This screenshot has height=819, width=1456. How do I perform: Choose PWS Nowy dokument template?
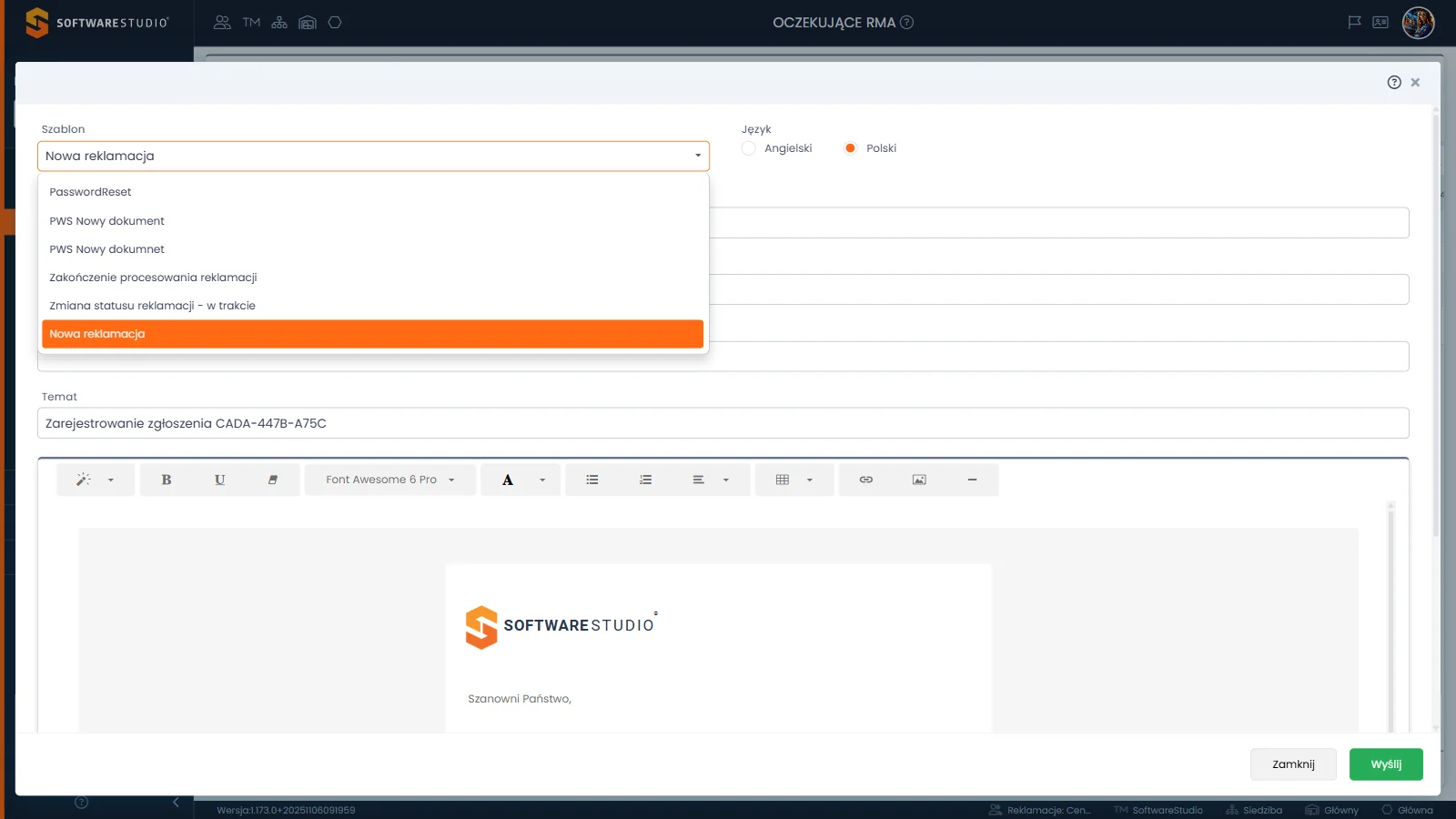(x=373, y=221)
